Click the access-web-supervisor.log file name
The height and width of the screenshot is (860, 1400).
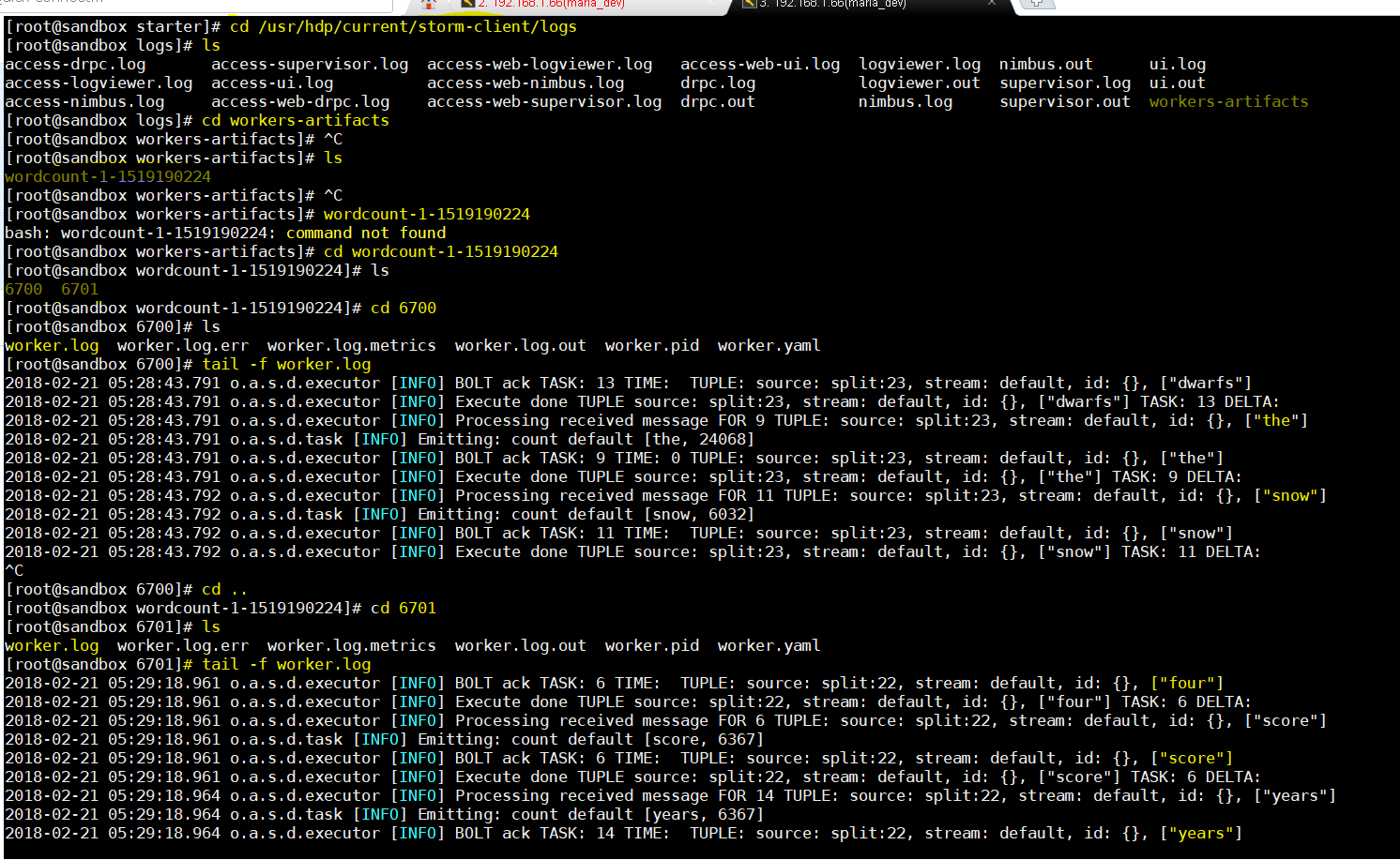pos(544,102)
